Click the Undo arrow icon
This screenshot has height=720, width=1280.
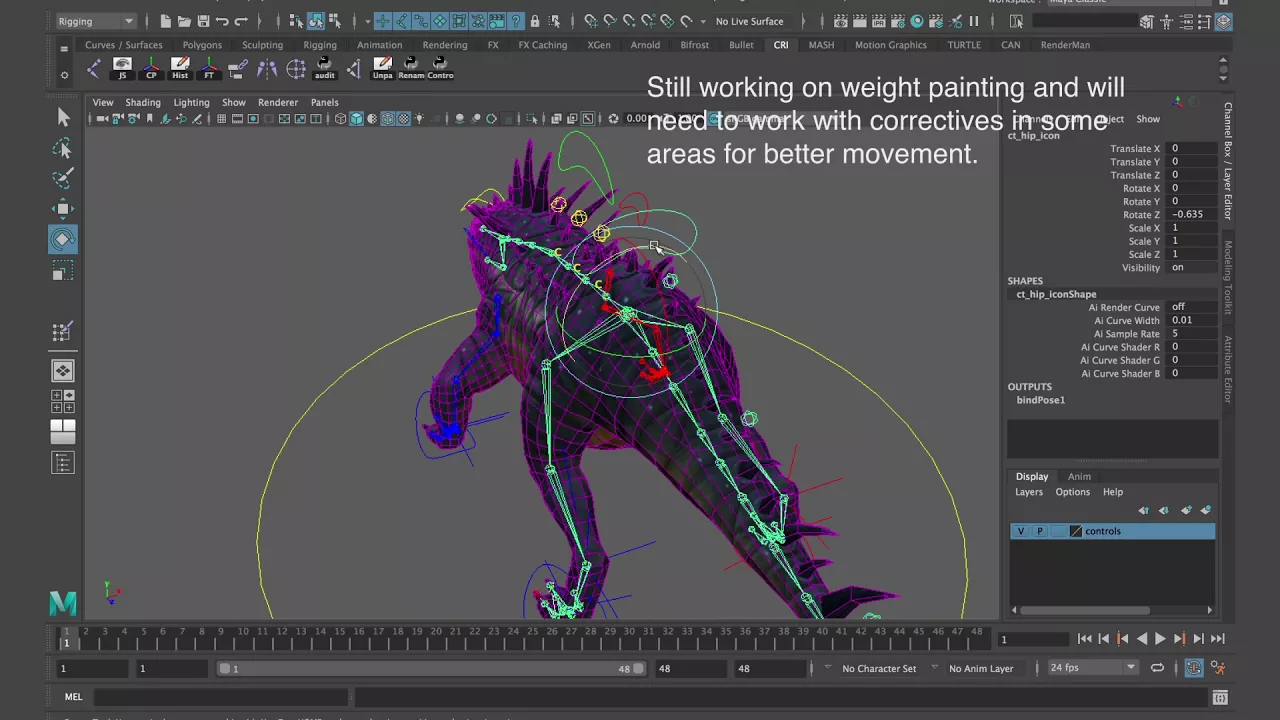[x=222, y=21]
